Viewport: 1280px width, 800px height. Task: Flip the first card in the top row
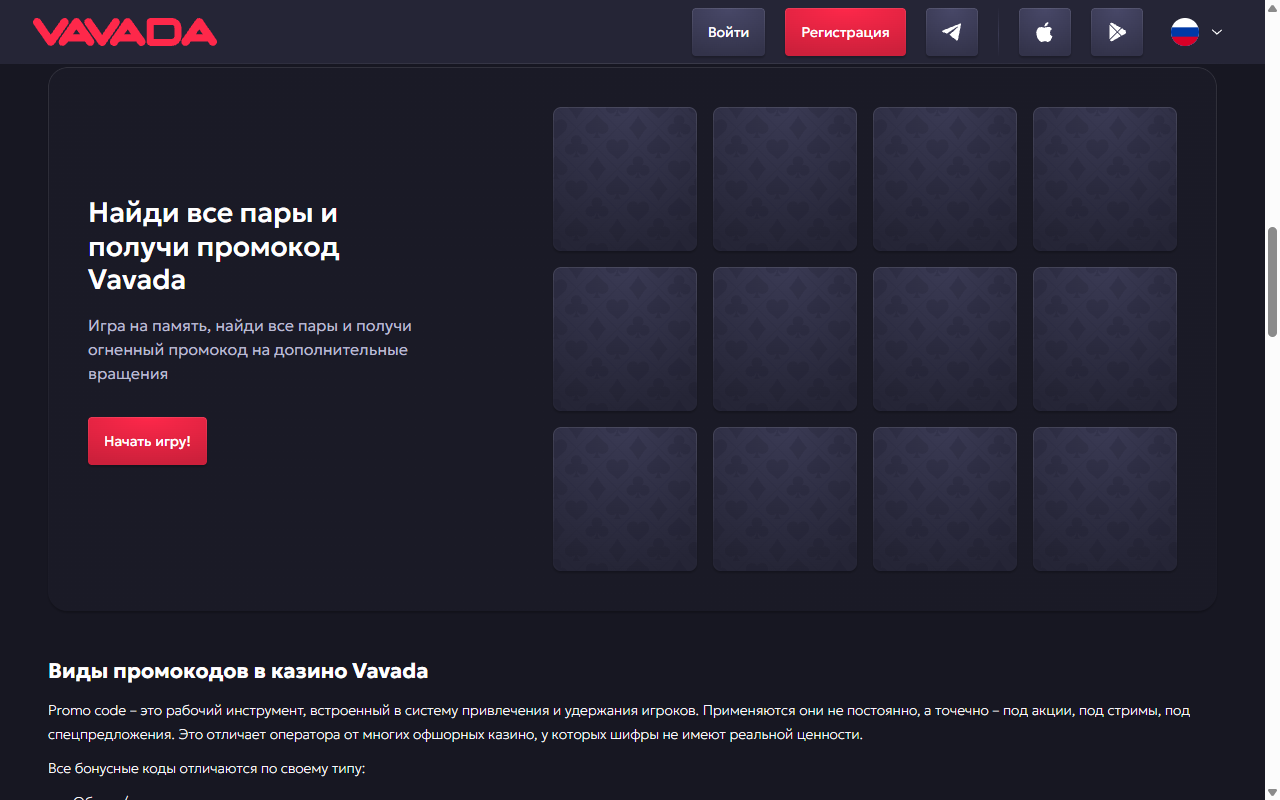[625, 179]
